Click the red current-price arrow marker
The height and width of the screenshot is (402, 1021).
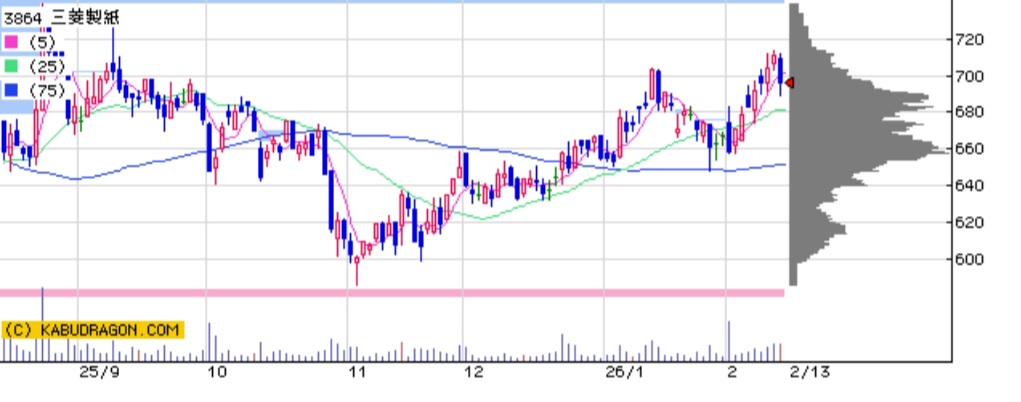click(x=790, y=83)
